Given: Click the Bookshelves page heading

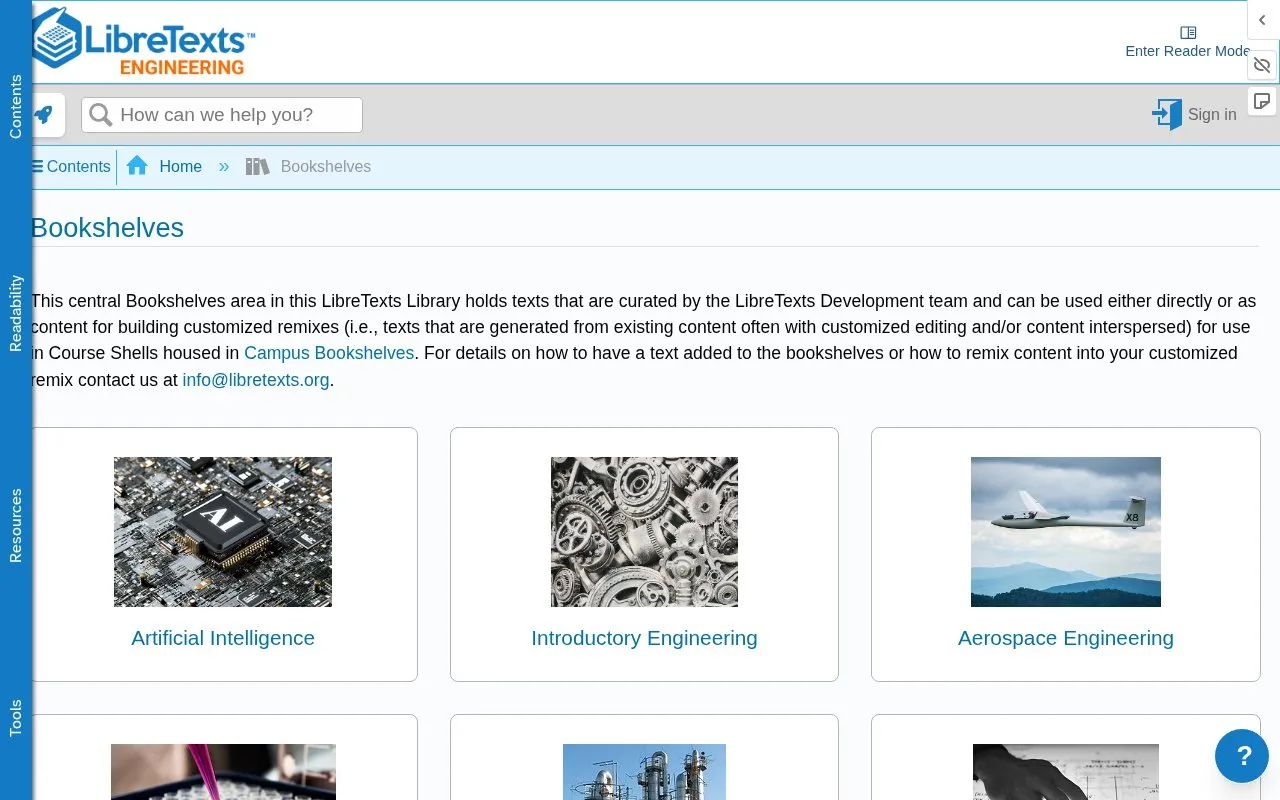Looking at the screenshot, I should tap(108, 228).
